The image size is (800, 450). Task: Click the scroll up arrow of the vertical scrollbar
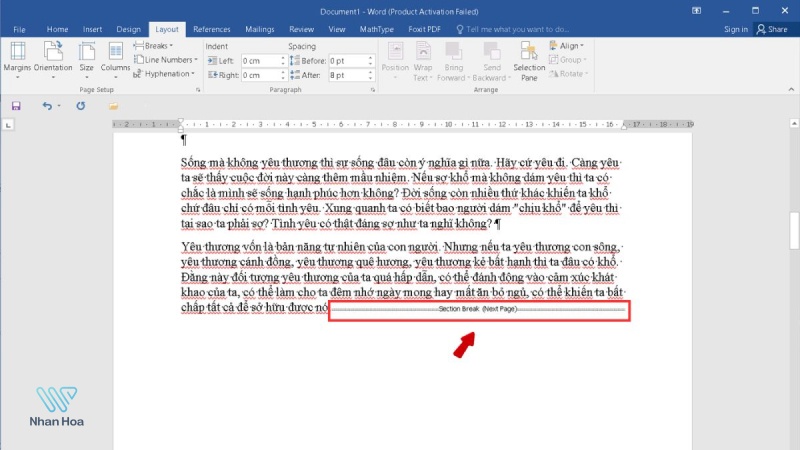pos(794,123)
